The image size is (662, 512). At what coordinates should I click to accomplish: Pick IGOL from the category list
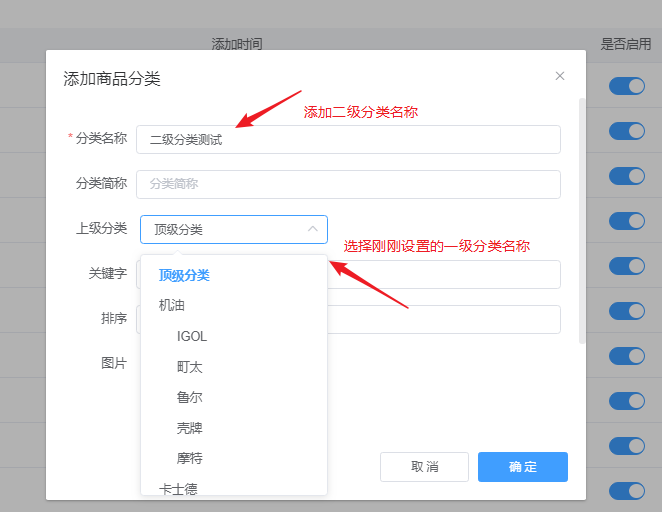click(x=192, y=336)
